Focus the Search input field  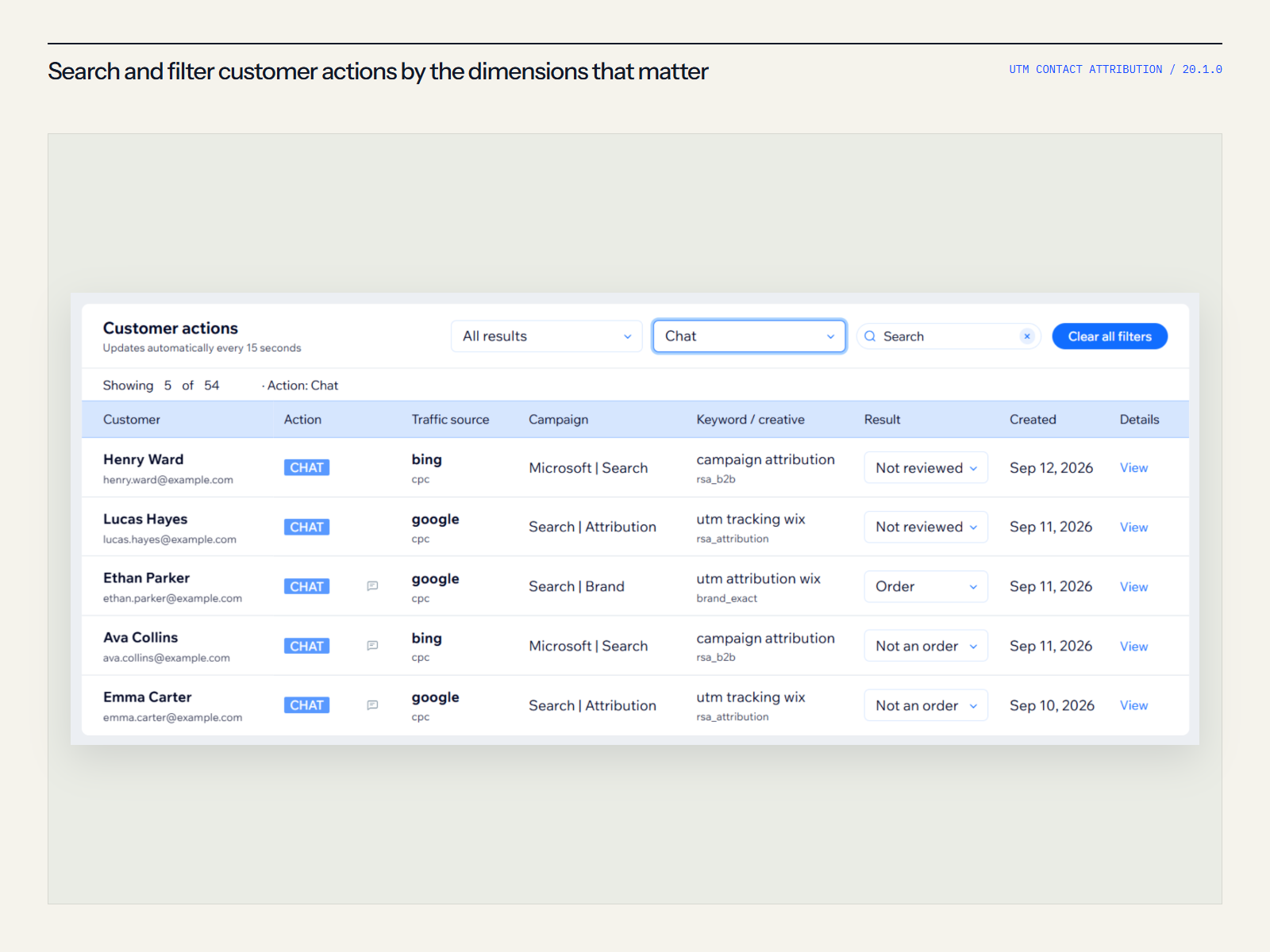coord(949,336)
